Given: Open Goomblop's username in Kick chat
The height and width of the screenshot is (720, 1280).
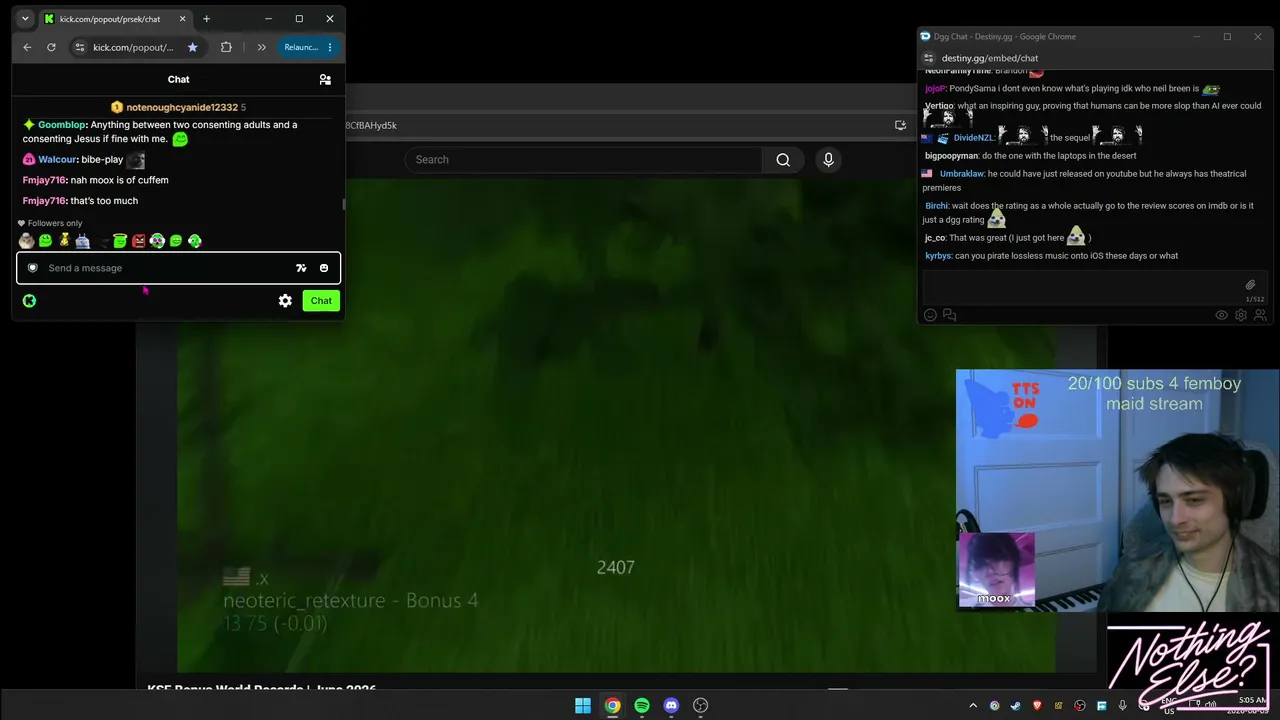Looking at the screenshot, I should pyautogui.click(x=62, y=125).
